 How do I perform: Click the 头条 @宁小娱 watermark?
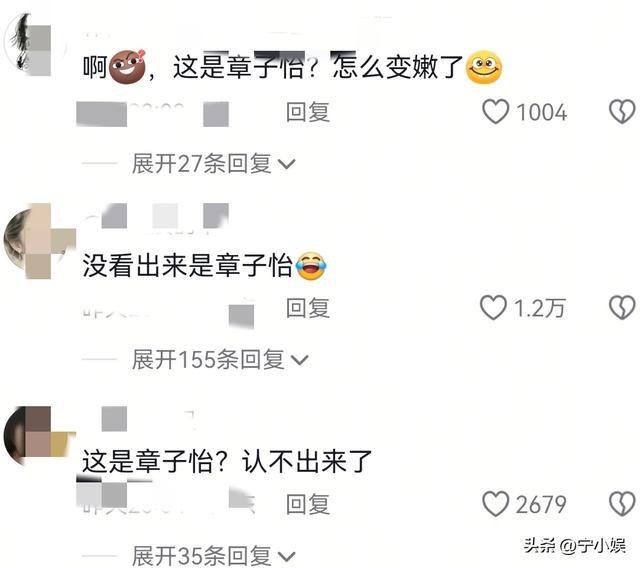click(x=574, y=545)
